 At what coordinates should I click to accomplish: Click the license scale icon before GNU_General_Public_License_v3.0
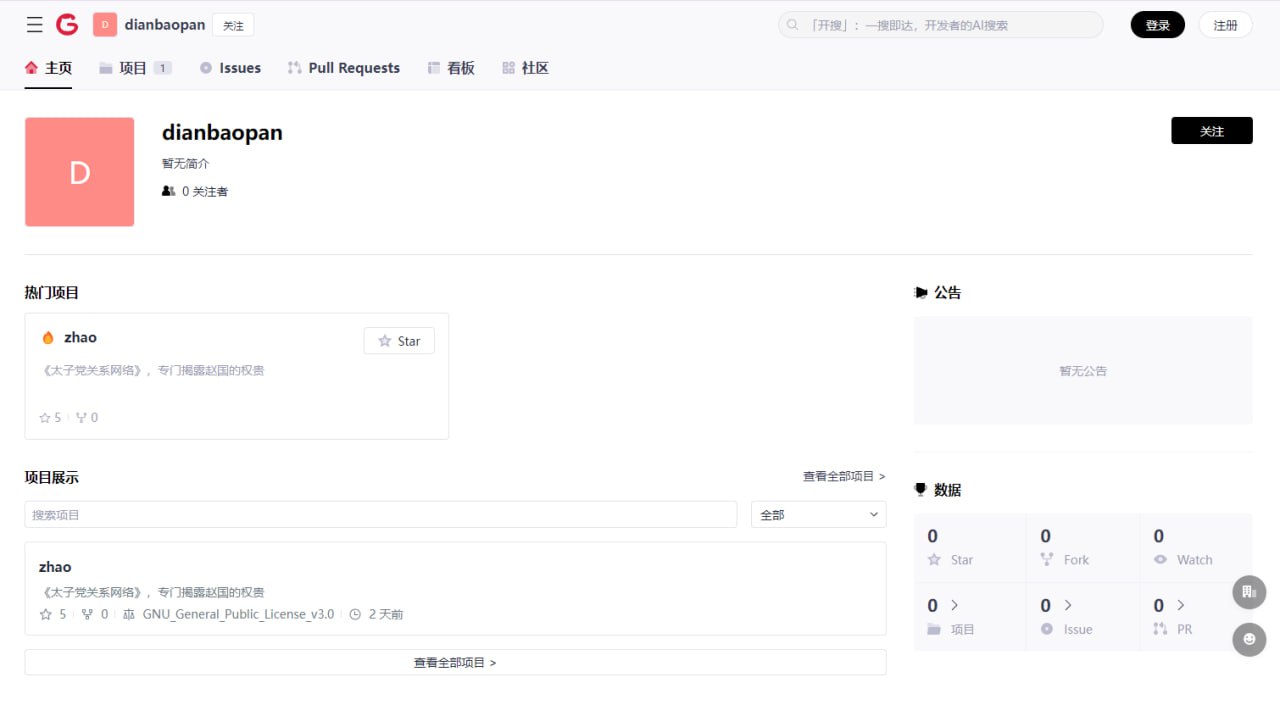pyautogui.click(x=128, y=614)
